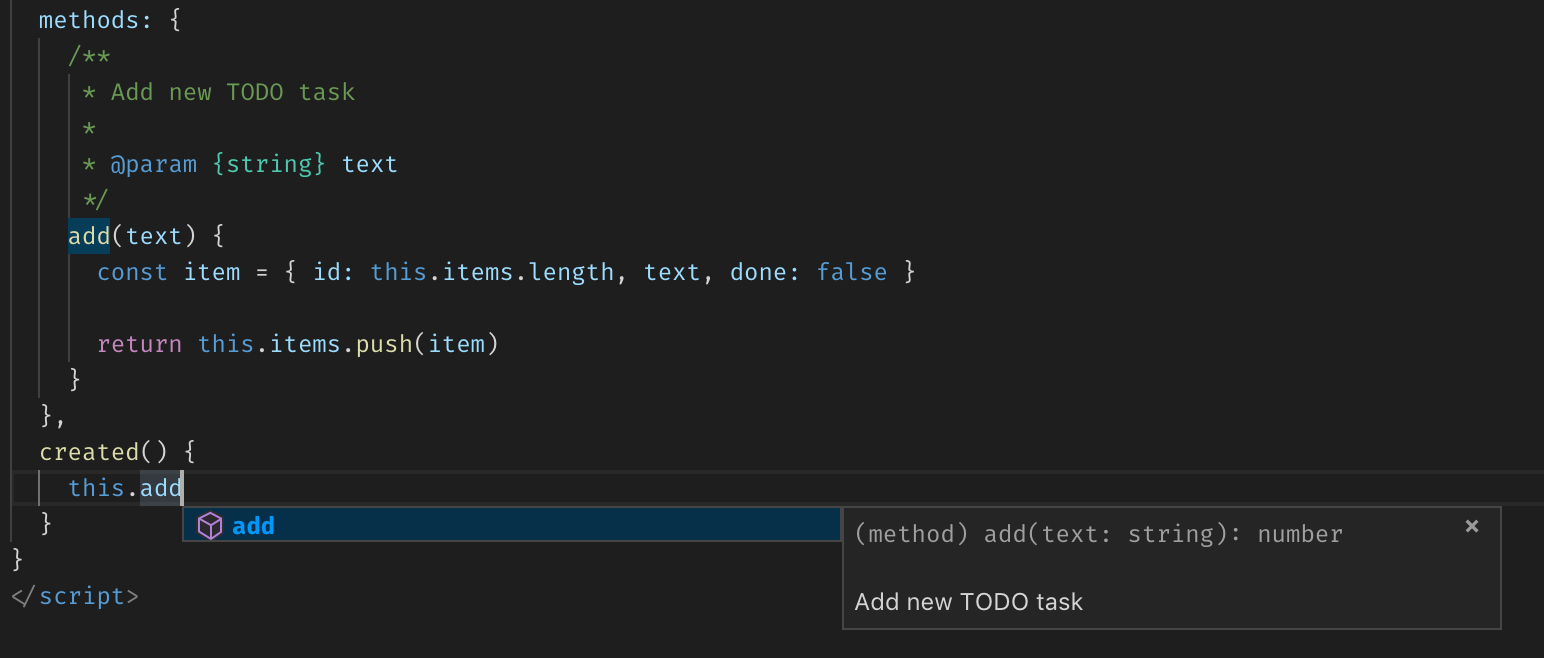Click "Add new TODO task" popup description

[x=968, y=602]
